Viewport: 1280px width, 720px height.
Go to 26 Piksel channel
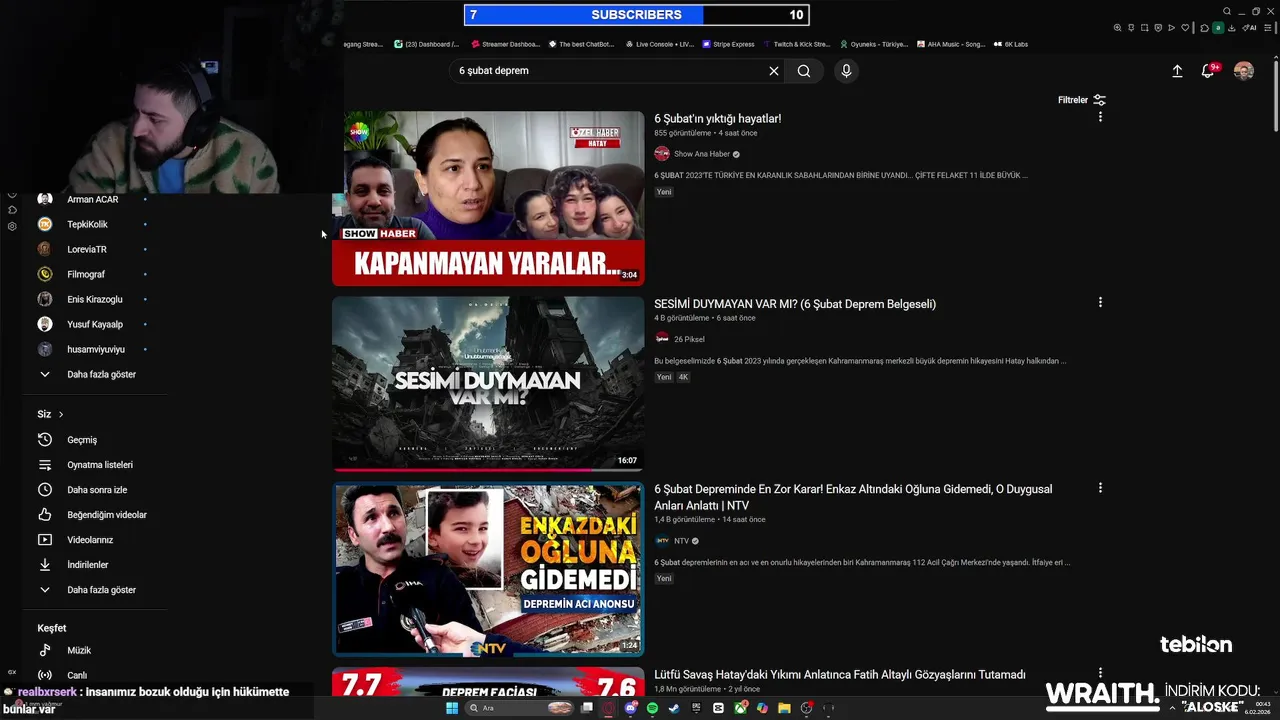(x=689, y=339)
